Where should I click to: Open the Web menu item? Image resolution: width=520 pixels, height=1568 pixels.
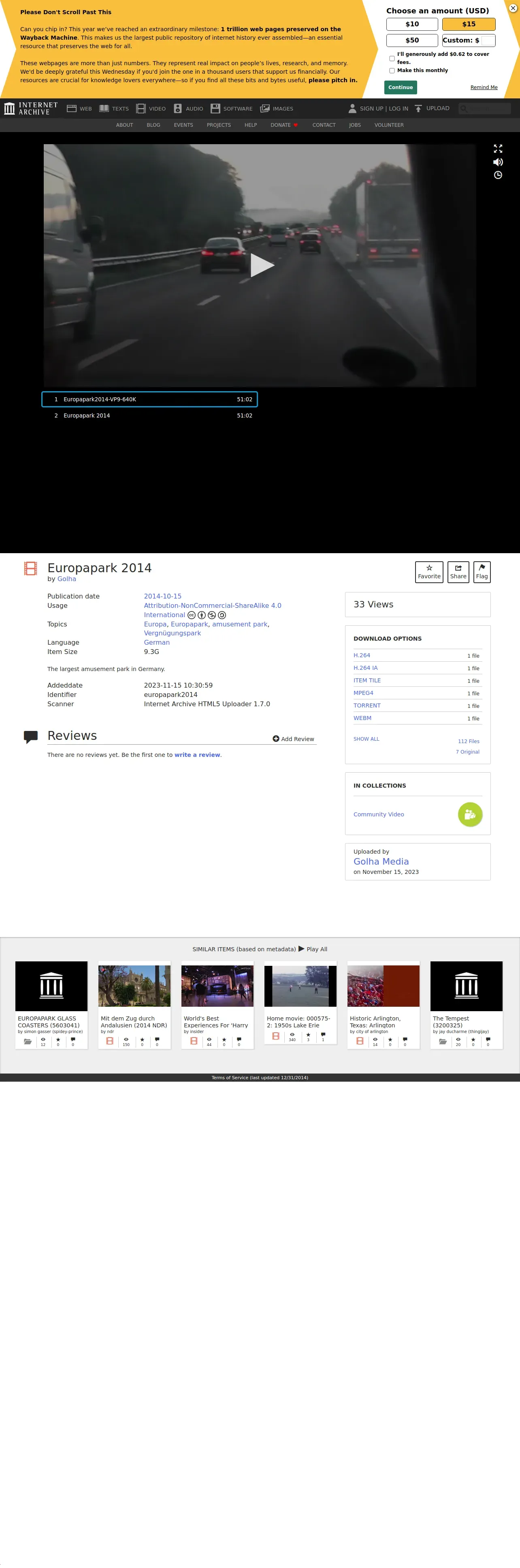(79, 109)
